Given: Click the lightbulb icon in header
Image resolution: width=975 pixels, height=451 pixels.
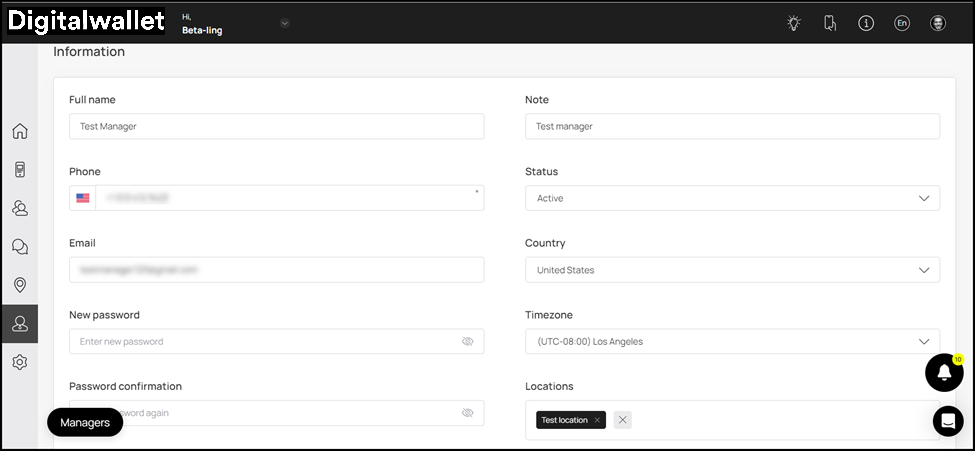Looking at the screenshot, I should click(794, 23).
